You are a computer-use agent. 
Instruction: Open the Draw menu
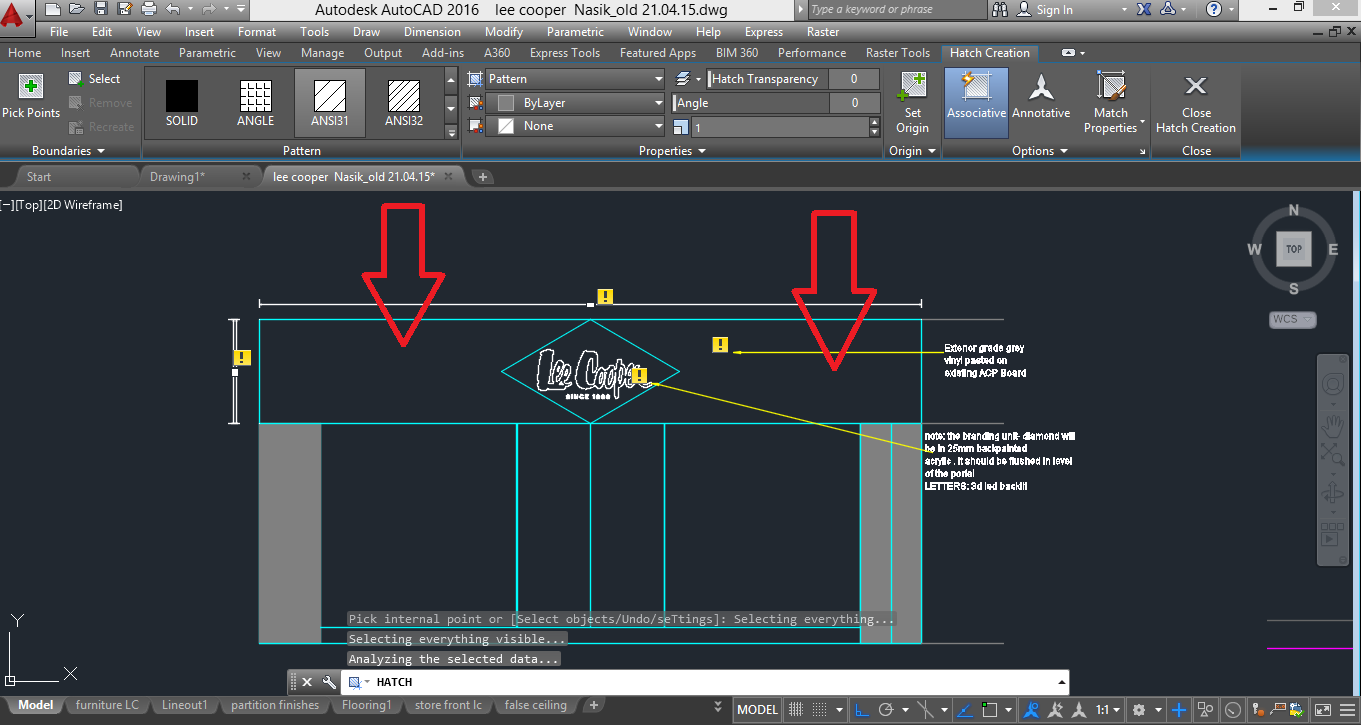pyautogui.click(x=367, y=32)
